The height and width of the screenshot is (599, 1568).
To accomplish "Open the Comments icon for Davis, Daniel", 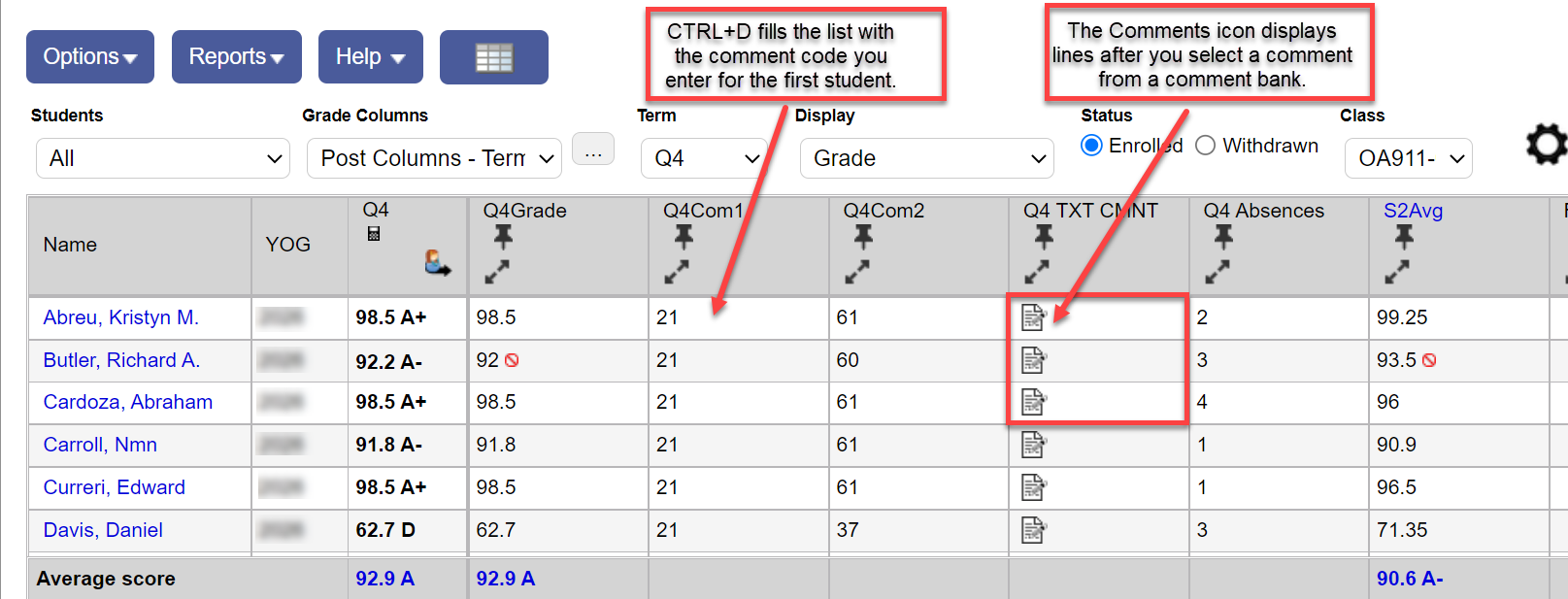I will coord(1033,530).
